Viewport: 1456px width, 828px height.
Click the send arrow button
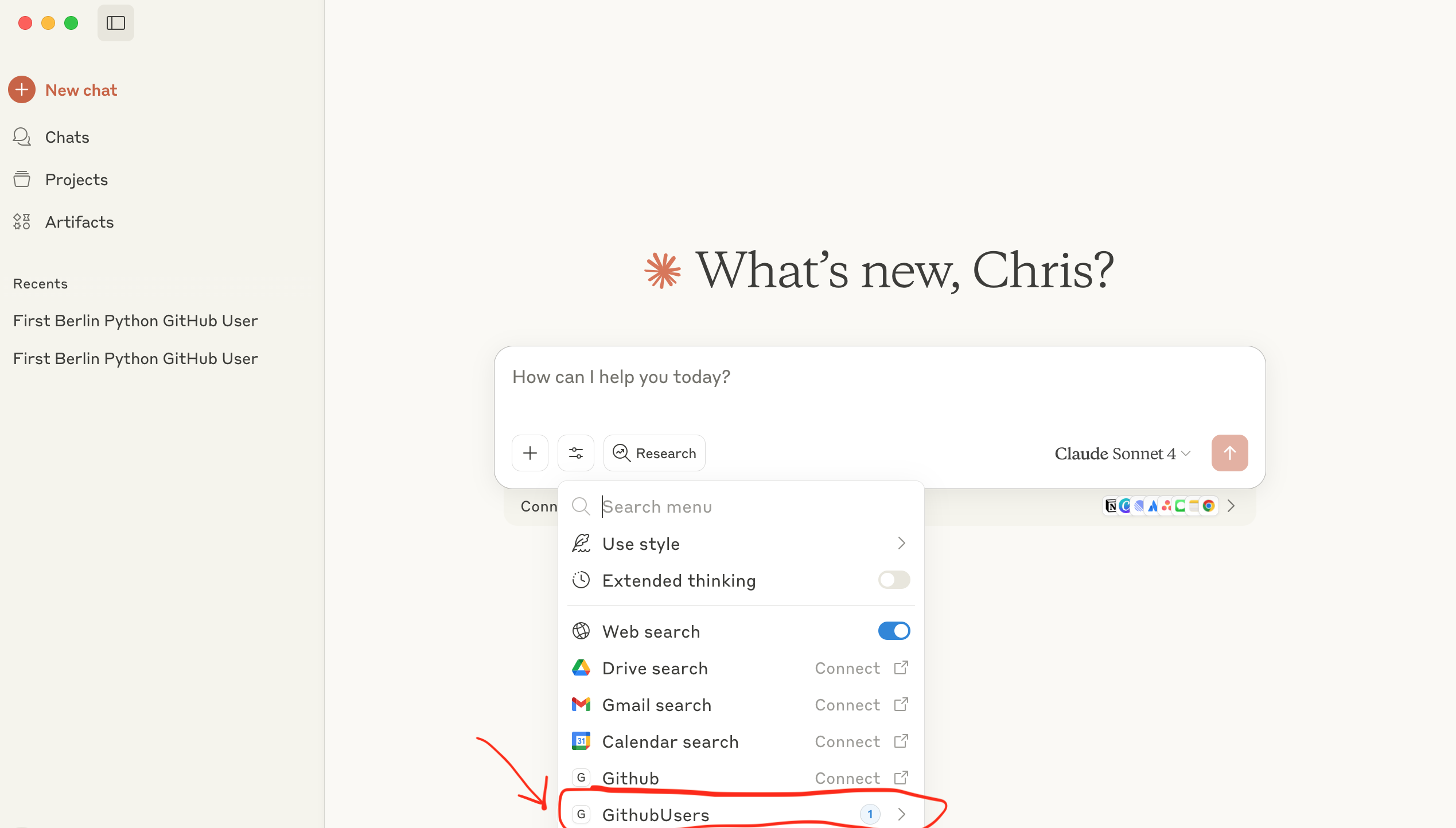tap(1229, 453)
